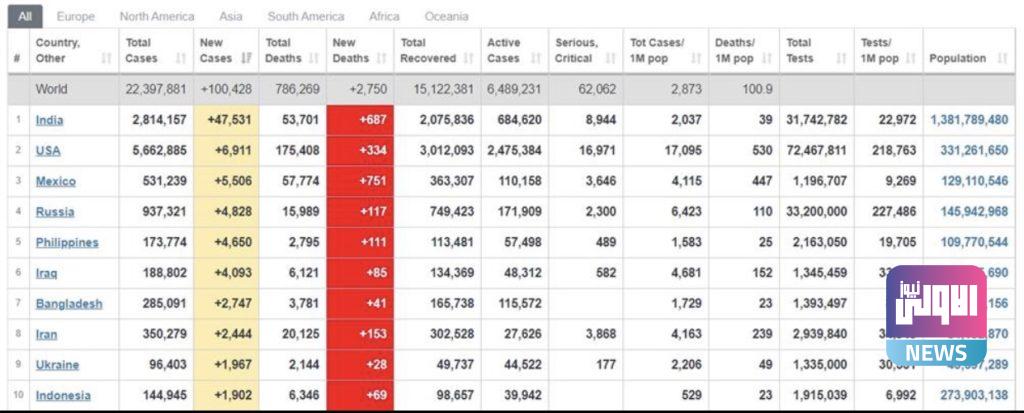Sort by Total Recovered column icon
Image resolution: width=1024 pixels, height=413 pixels.
point(467,58)
